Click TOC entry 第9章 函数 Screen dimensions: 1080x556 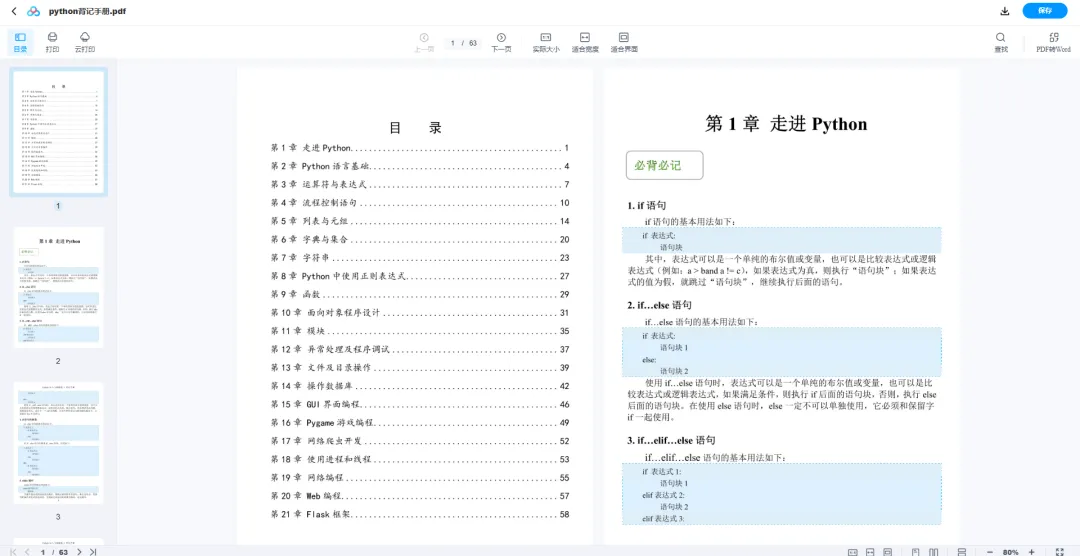pos(420,294)
